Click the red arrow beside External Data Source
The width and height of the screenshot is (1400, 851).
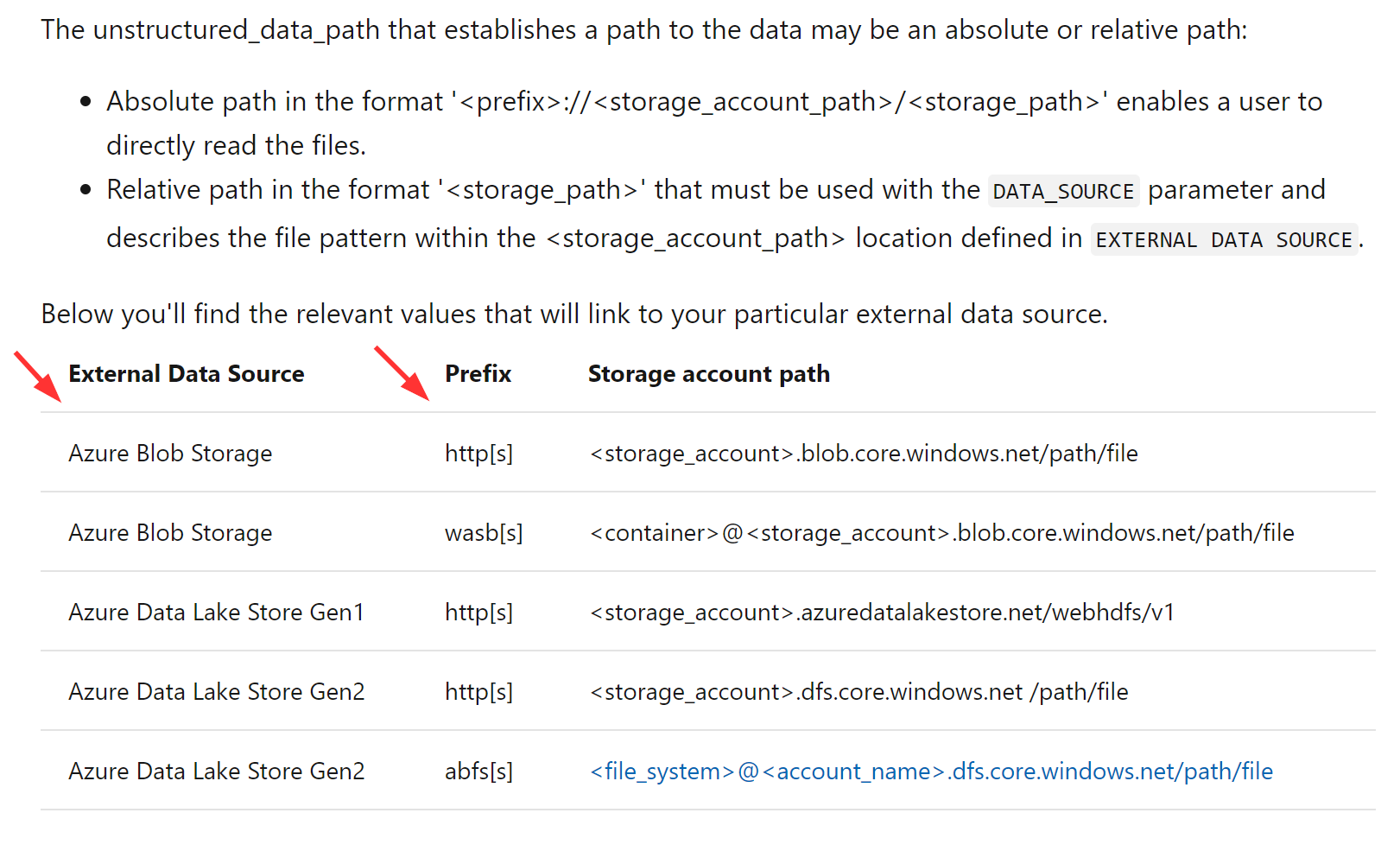point(37,377)
